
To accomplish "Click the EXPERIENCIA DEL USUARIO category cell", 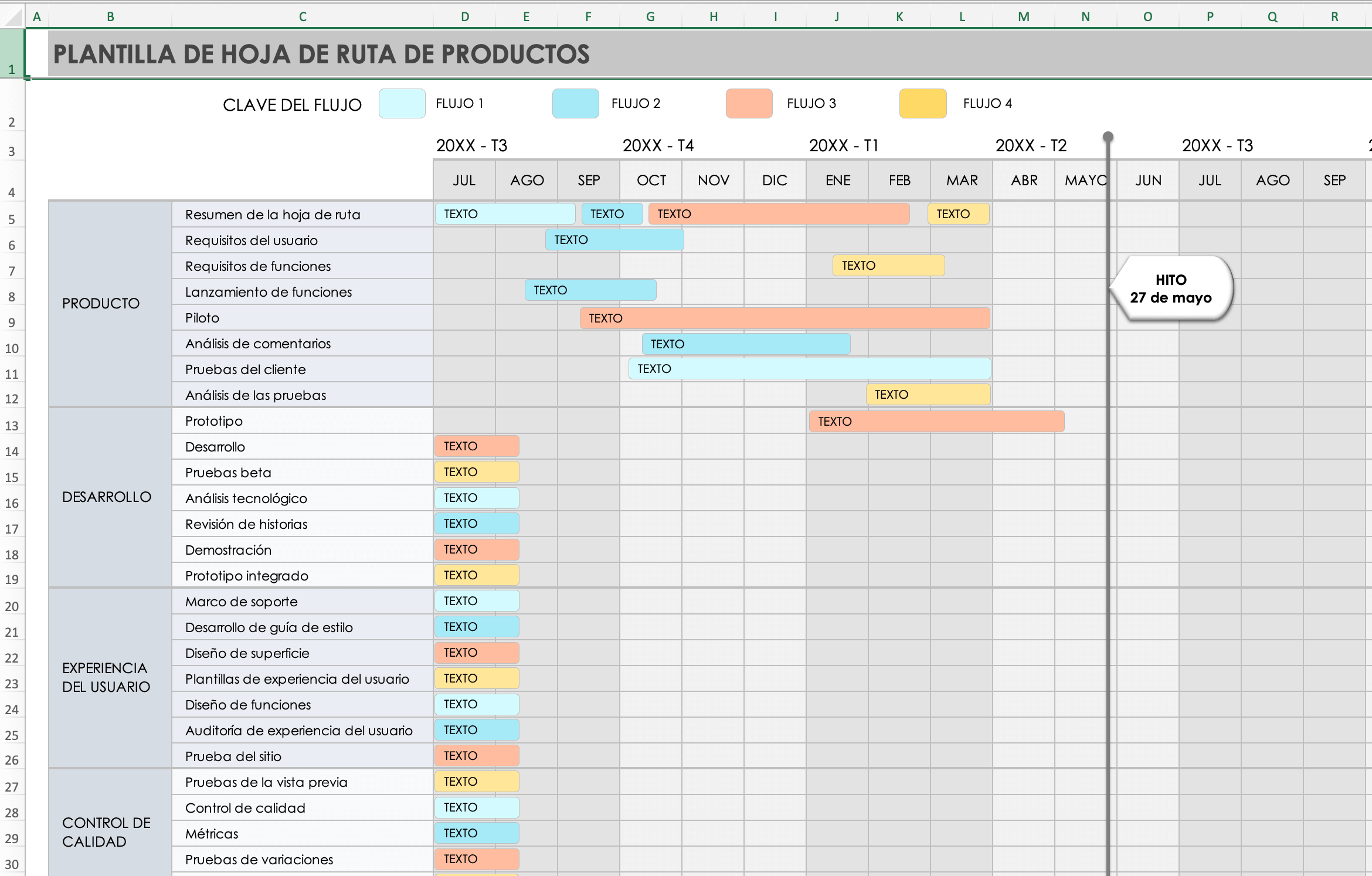I will pyautogui.click(x=110, y=678).
